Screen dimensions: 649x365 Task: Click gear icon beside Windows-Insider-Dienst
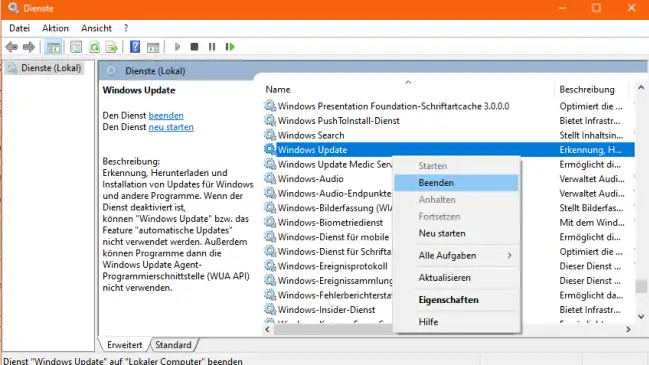[270, 309]
